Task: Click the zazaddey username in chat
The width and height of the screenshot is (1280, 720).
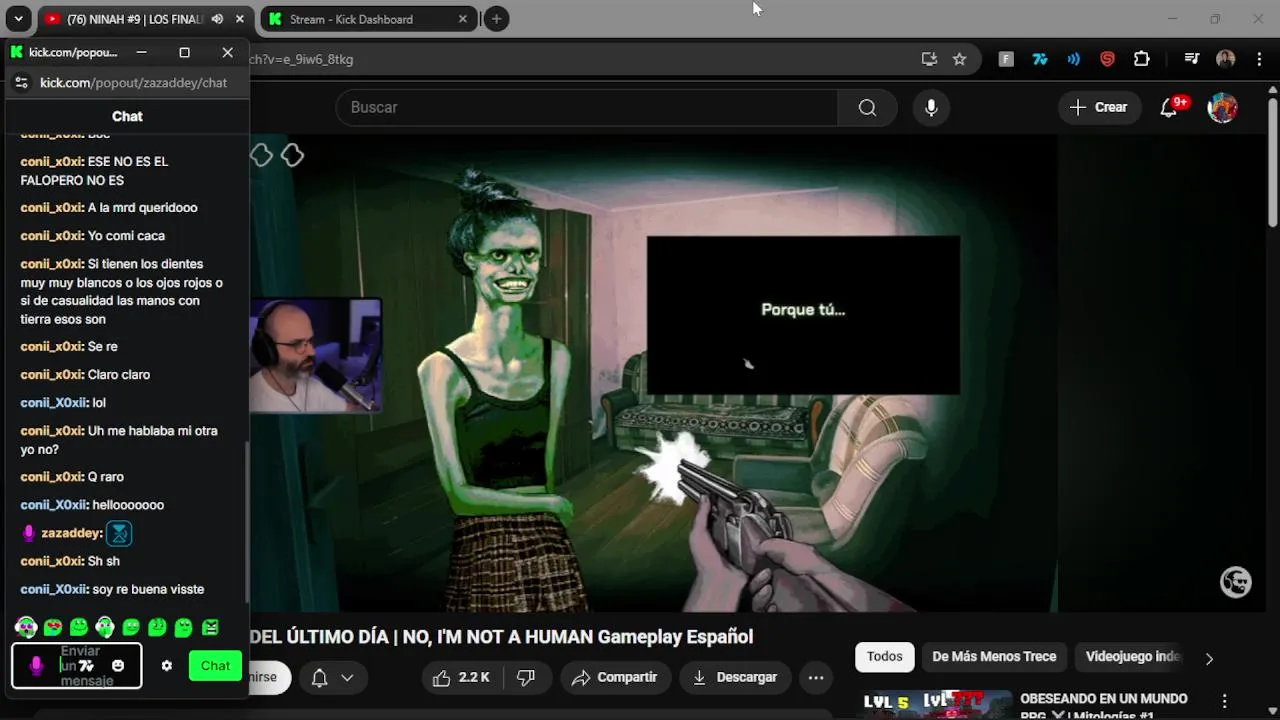Action: point(70,533)
